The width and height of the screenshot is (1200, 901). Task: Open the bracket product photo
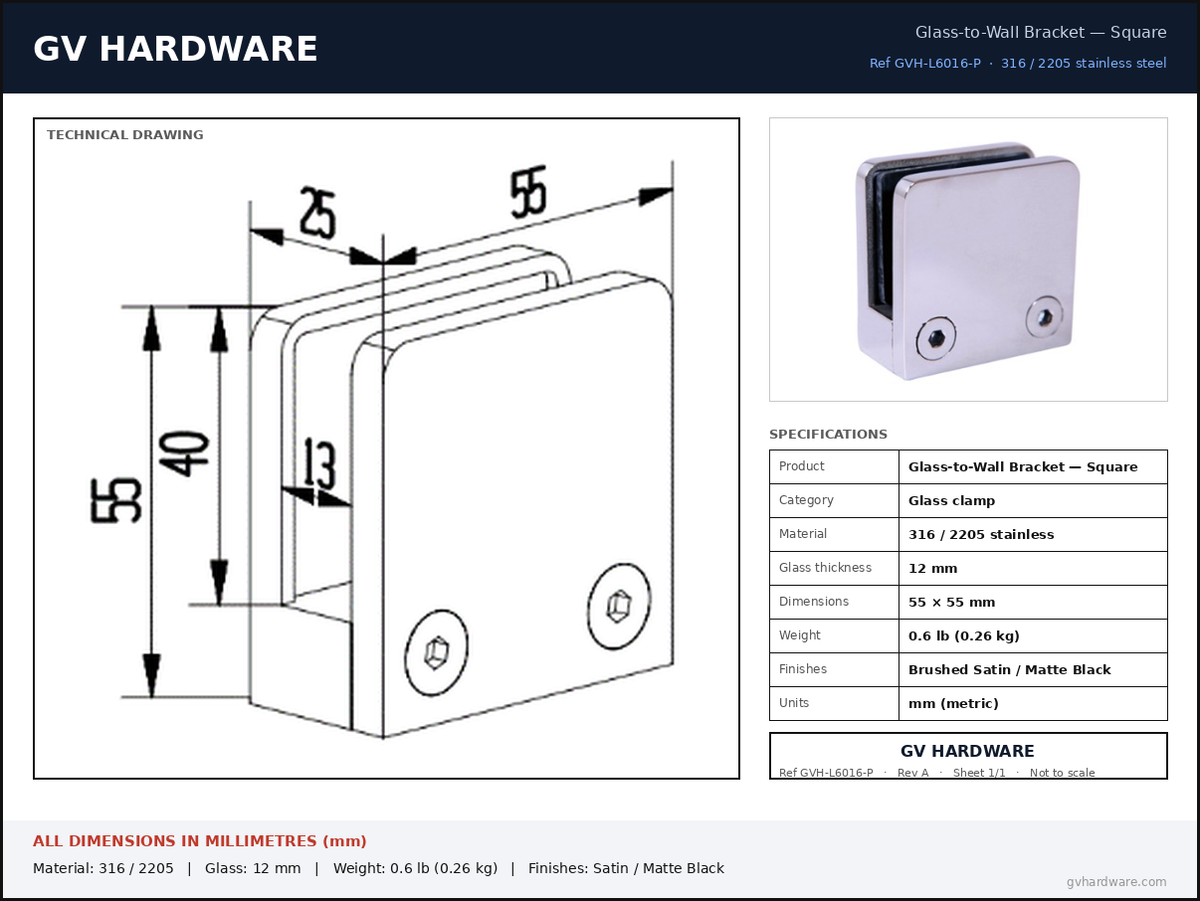pyautogui.click(x=968, y=260)
